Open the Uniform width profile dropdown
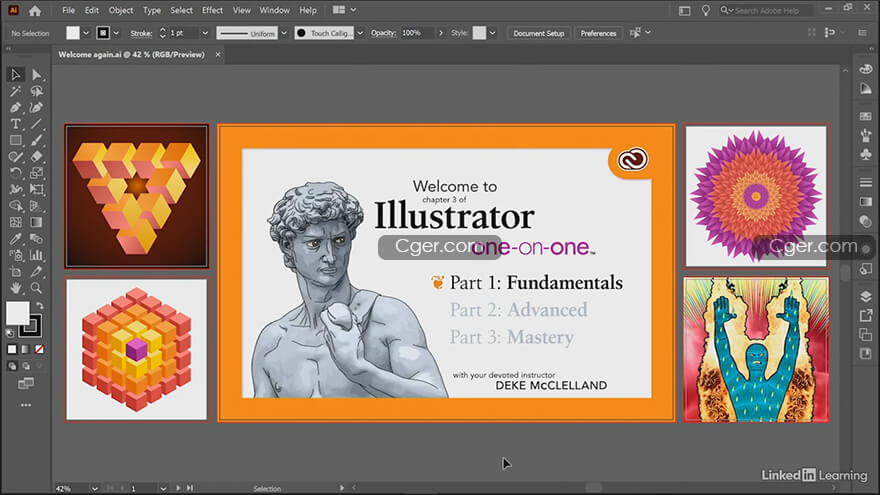The width and height of the screenshot is (880, 495). (x=283, y=33)
